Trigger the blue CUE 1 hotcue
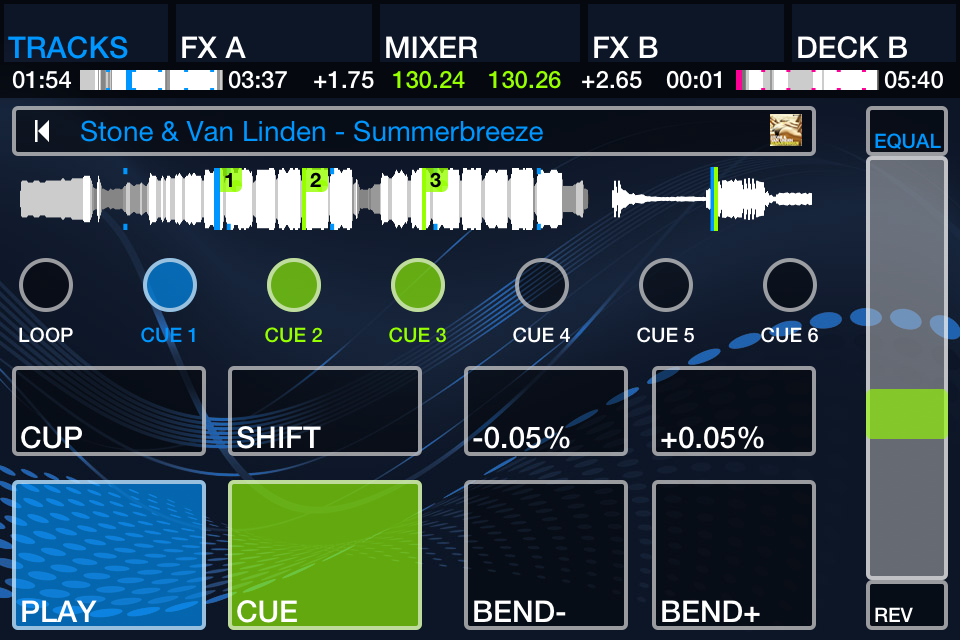 pos(170,285)
